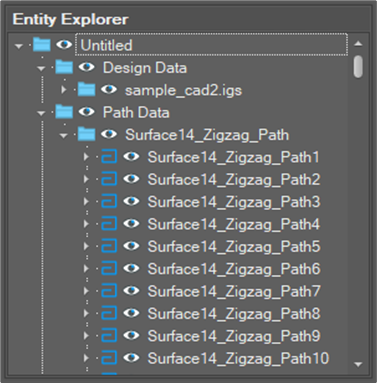Click the scrollbar up arrow
This screenshot has height=383, width=377.
pos(358,44)
